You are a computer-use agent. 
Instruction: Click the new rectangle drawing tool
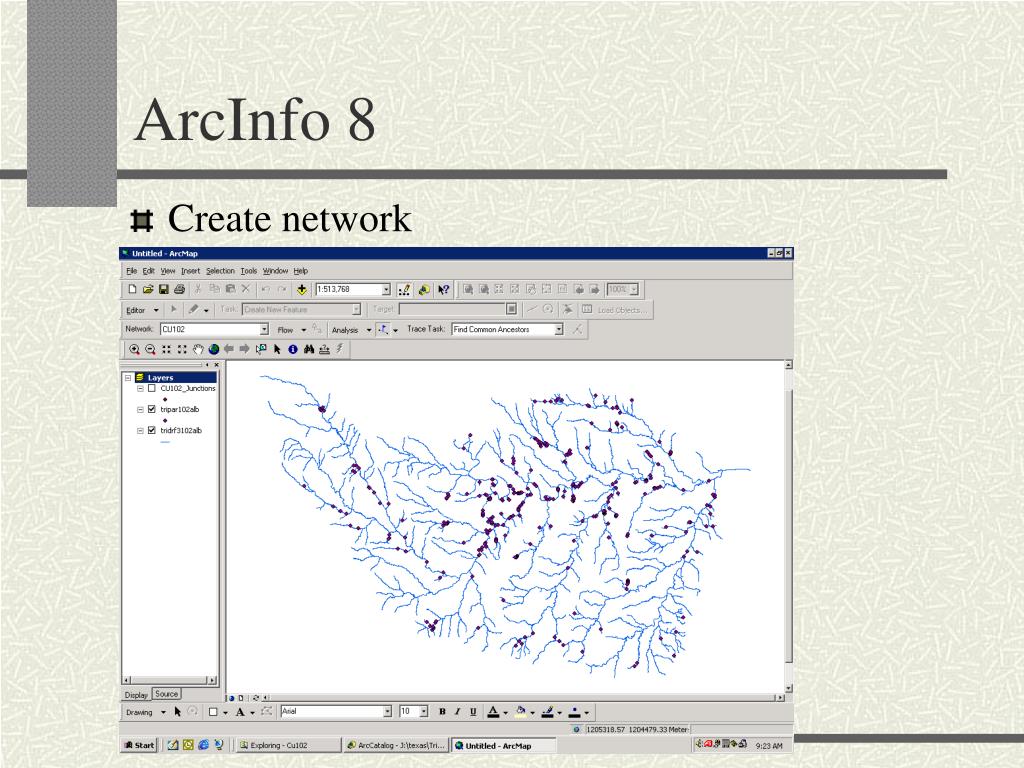pos(213,712)
